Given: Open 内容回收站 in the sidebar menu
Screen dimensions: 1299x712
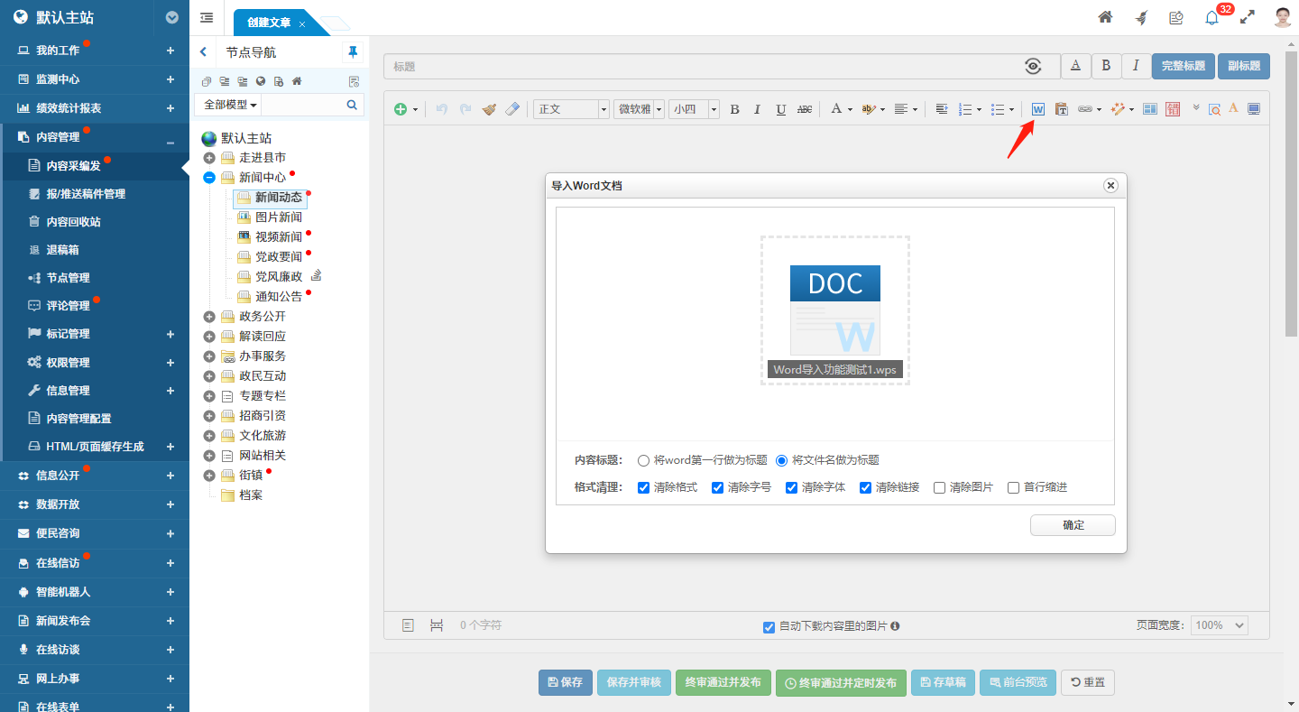Looking at the screenshot, I should 73,222.
